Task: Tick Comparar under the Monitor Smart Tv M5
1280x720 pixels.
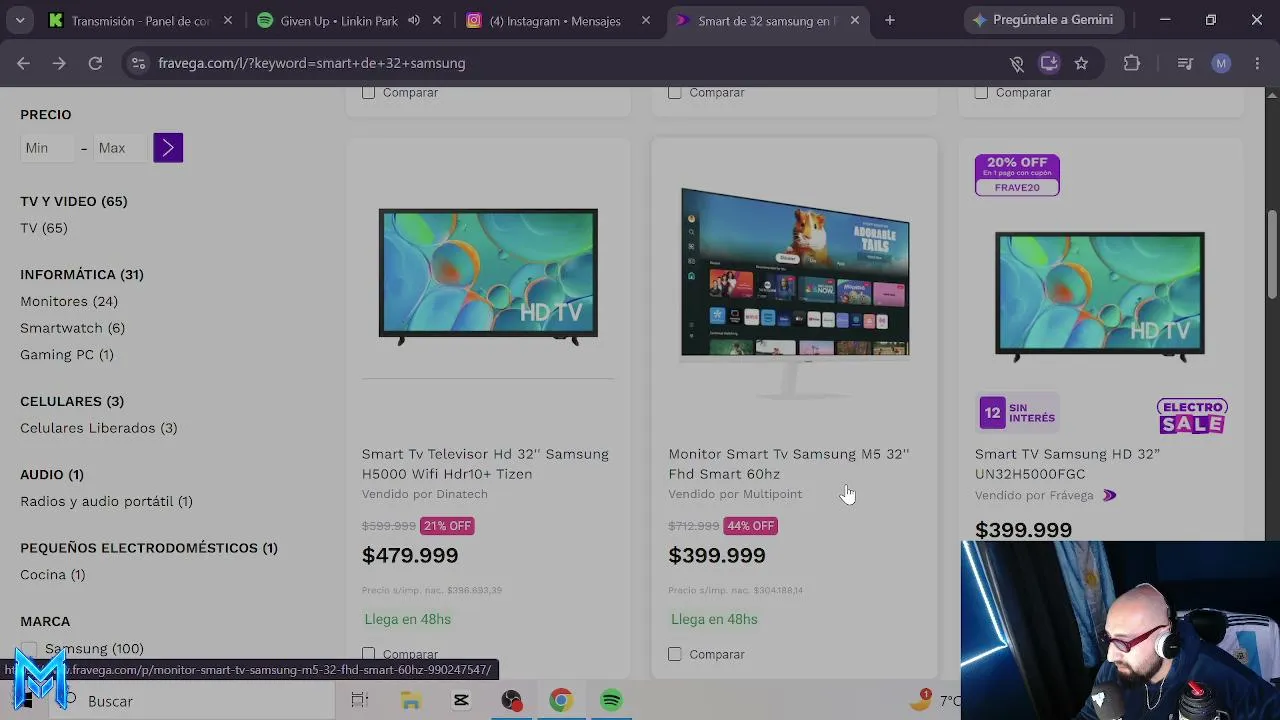Action: tap(675, 654)
